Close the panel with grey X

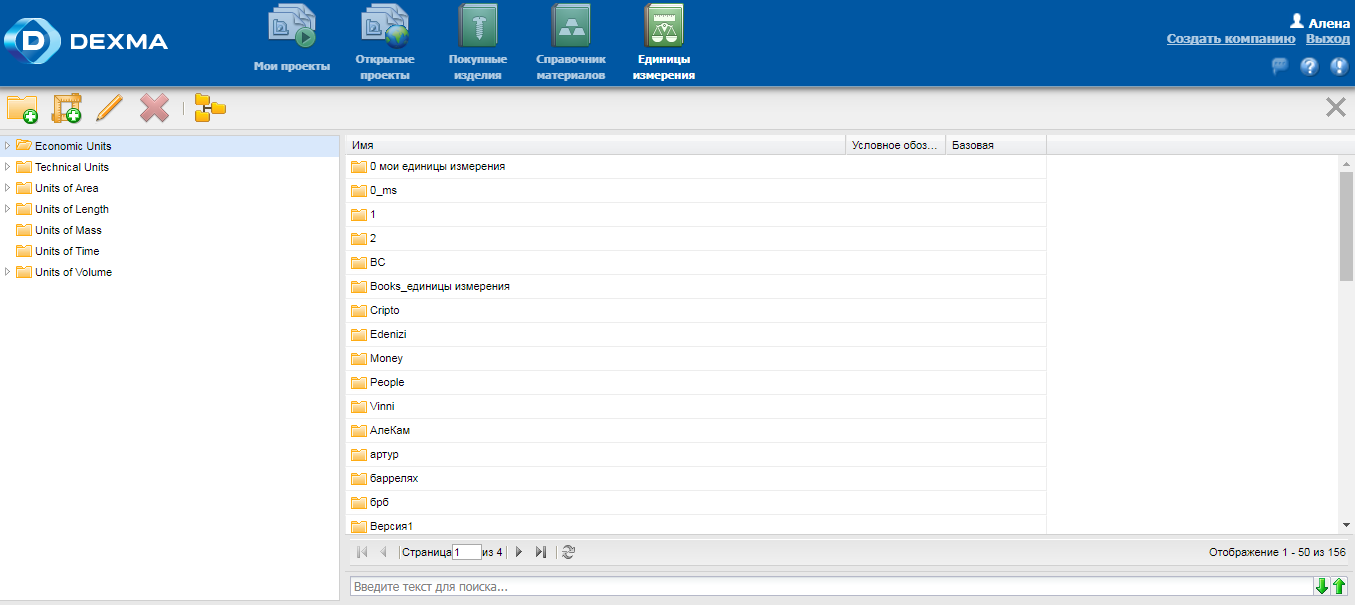(x=1335, y=108)
